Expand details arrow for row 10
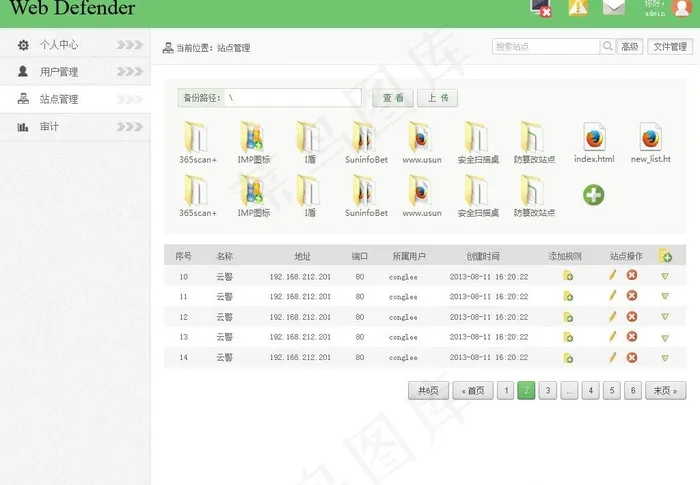Image resolution: width=700 pixels, height=485 pixels. tap(665, 276)
